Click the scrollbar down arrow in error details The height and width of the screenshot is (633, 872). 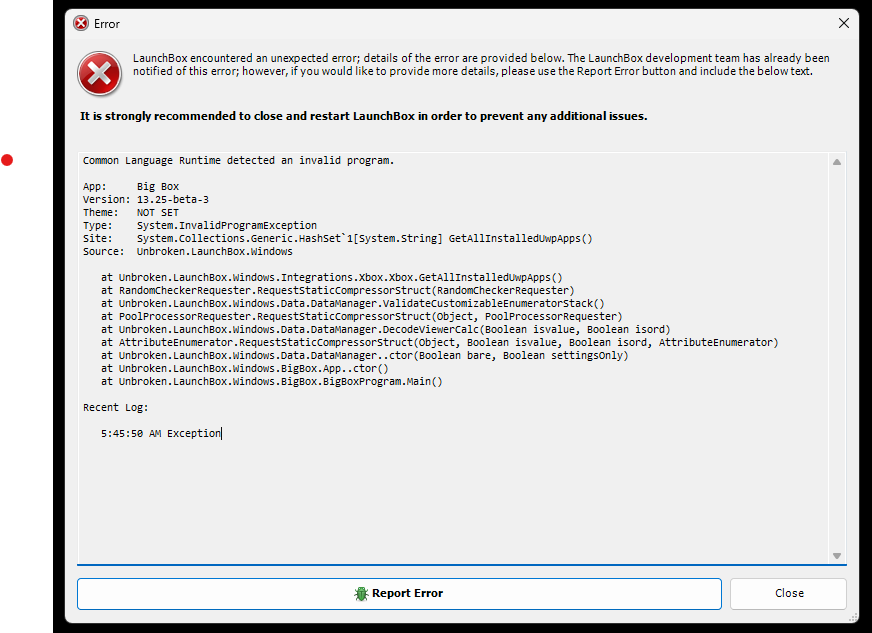837,555
